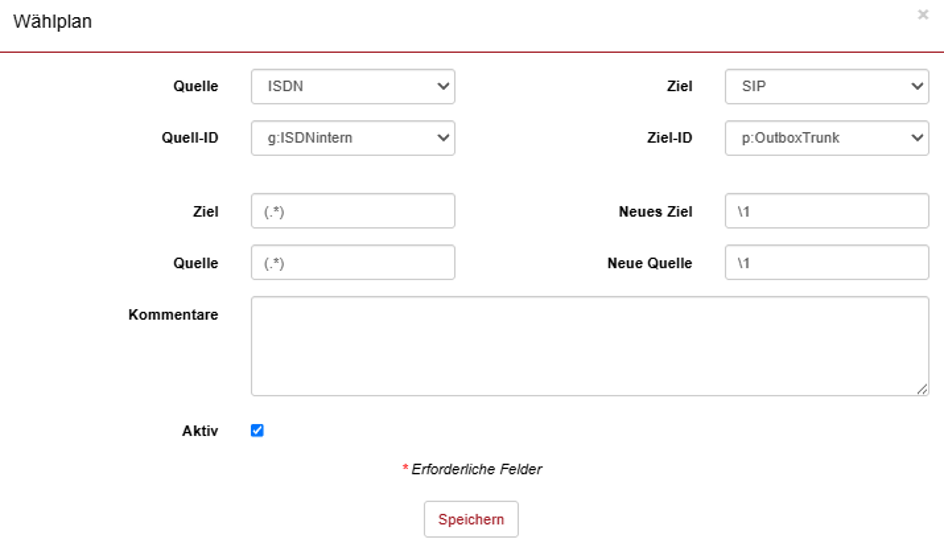Expand the Ziel-ID dropdown with p:OutboxTrunk
The width and height of the screenshot is (944, 539).
[x=827, y=138]
